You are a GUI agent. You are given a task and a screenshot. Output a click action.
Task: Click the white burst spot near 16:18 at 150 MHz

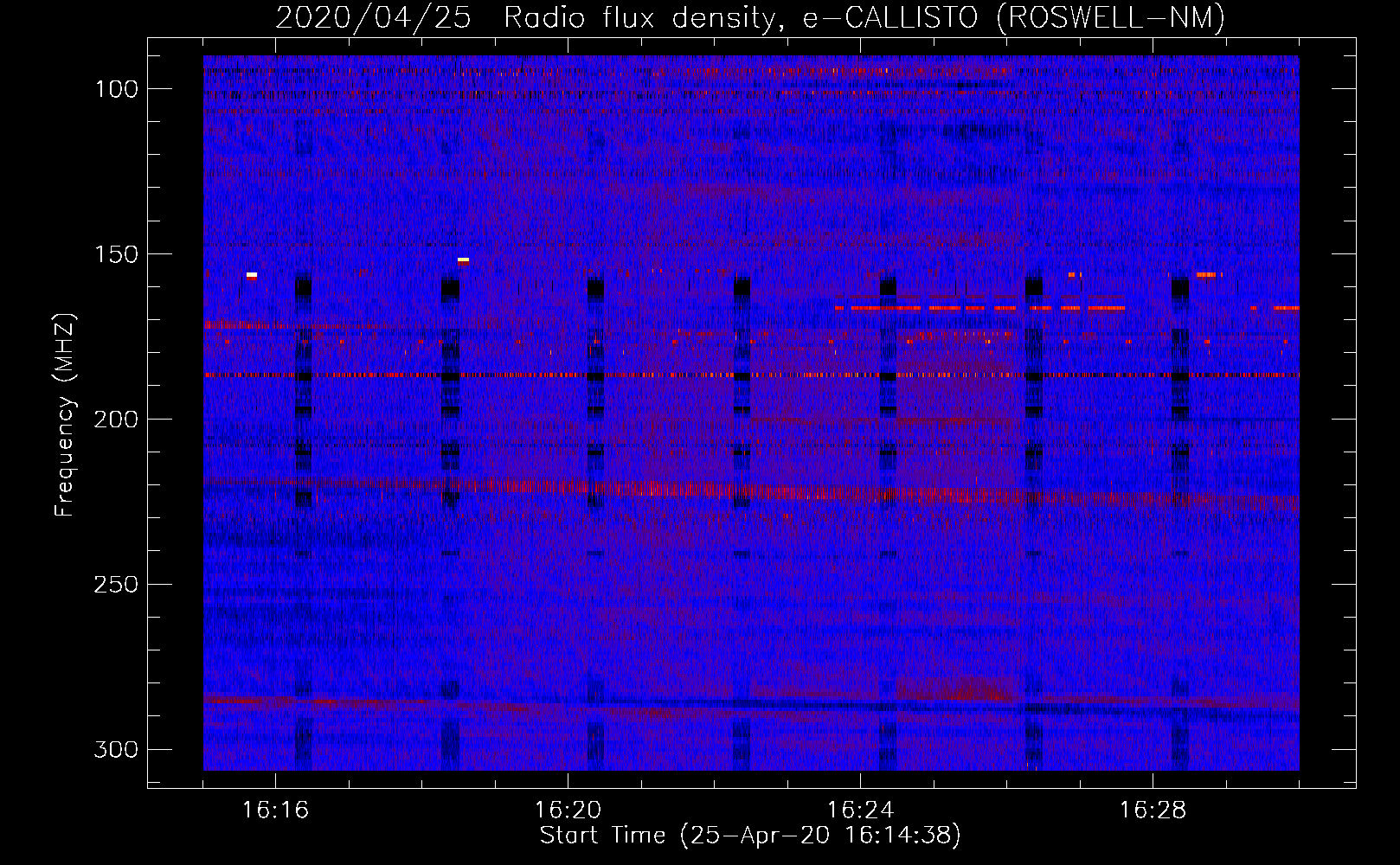pos(464,259)
